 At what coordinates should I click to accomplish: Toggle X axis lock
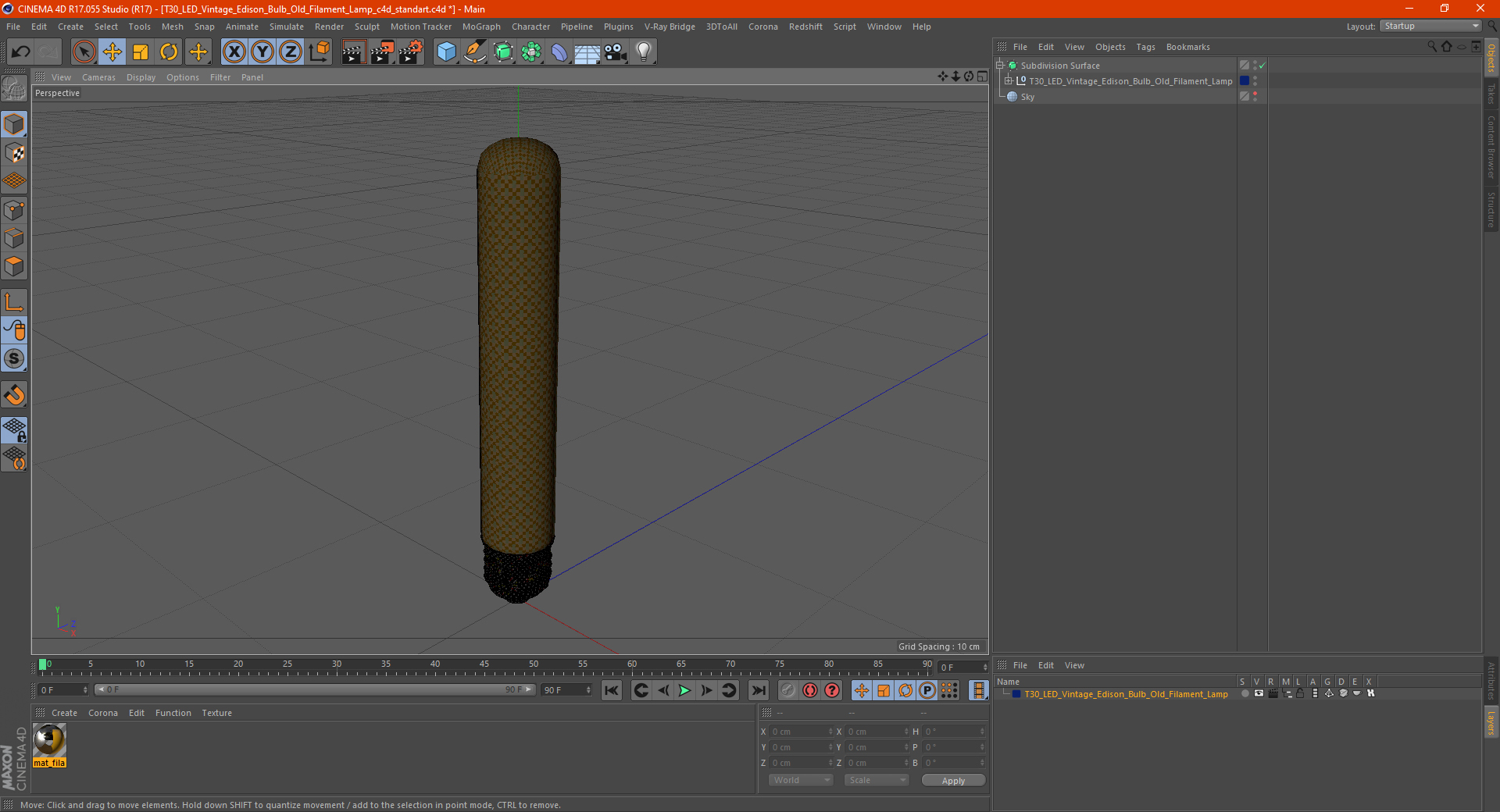point(234,52)
